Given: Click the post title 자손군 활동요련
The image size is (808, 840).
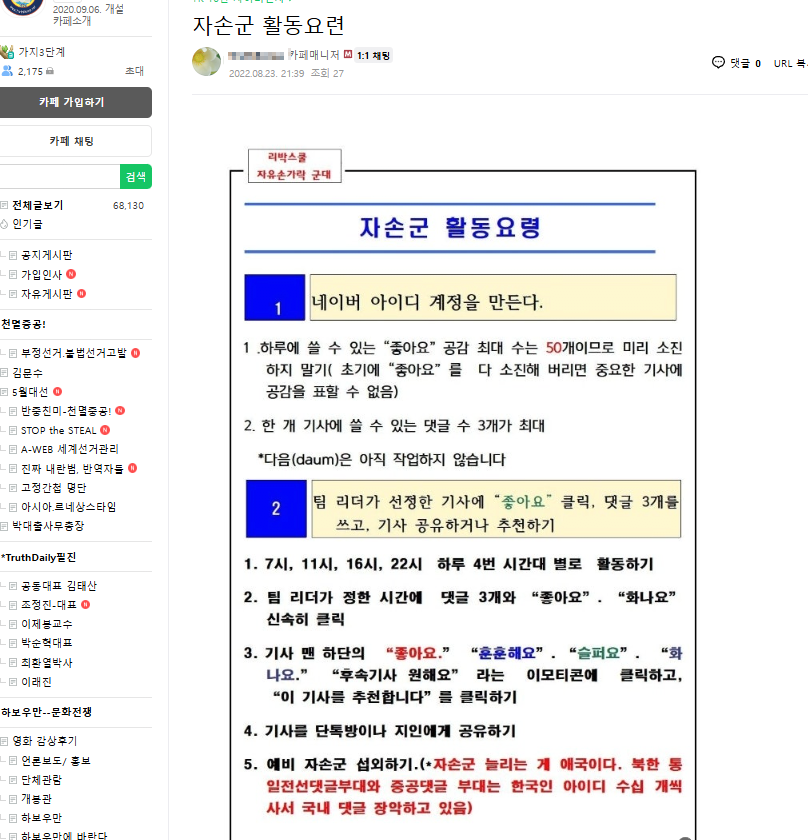Looking at the screenshot, I should point(268,26).
